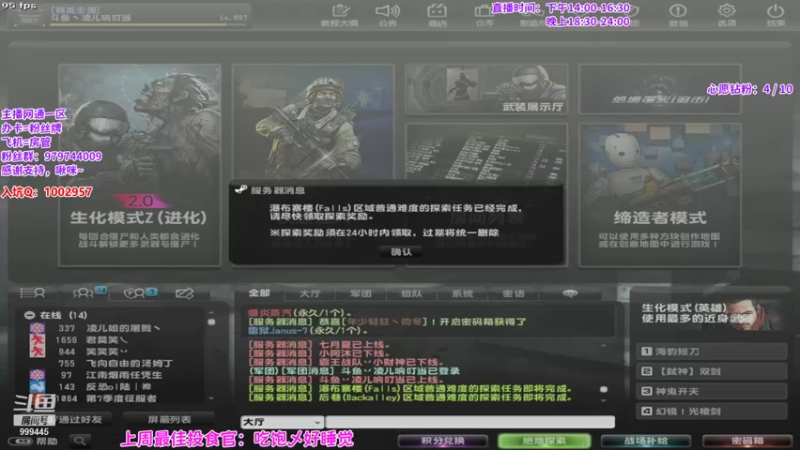Open the 公告 announcements megaphone icon
The width and height of the screenshot is (800, 450).
[388, 15]
